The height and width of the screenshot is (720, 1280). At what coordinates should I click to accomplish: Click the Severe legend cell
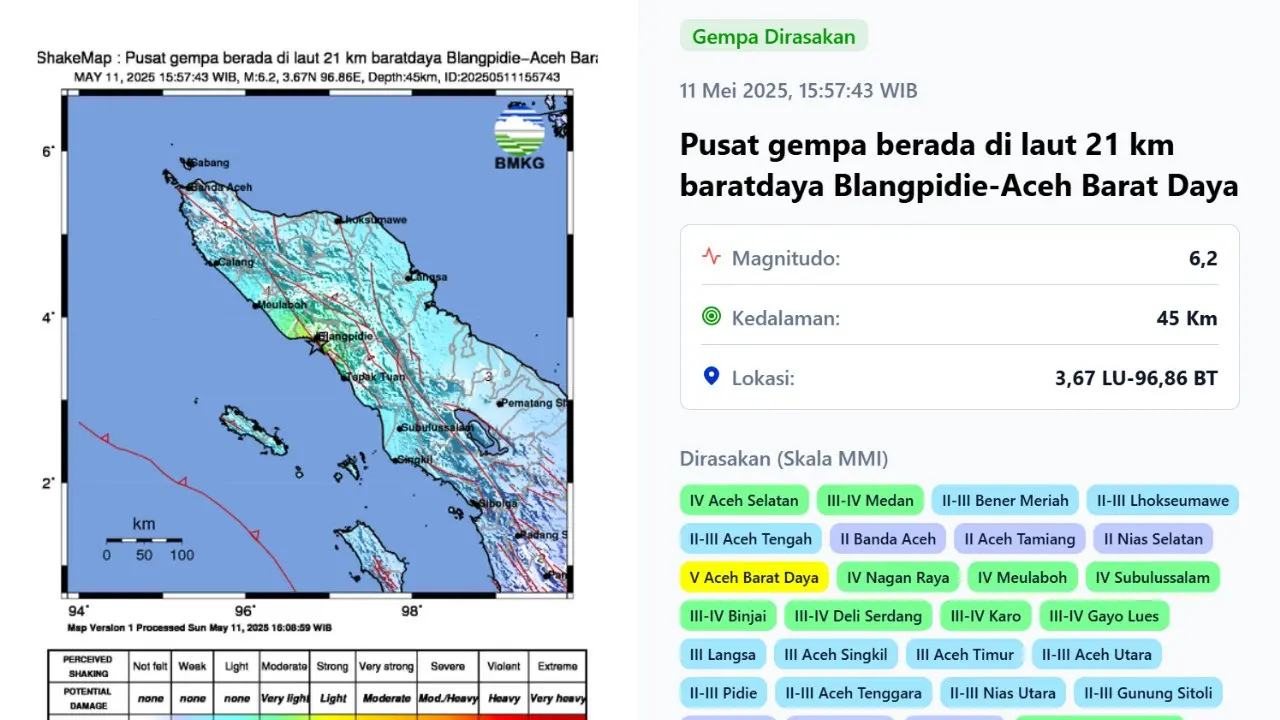(x=448, y=666)
